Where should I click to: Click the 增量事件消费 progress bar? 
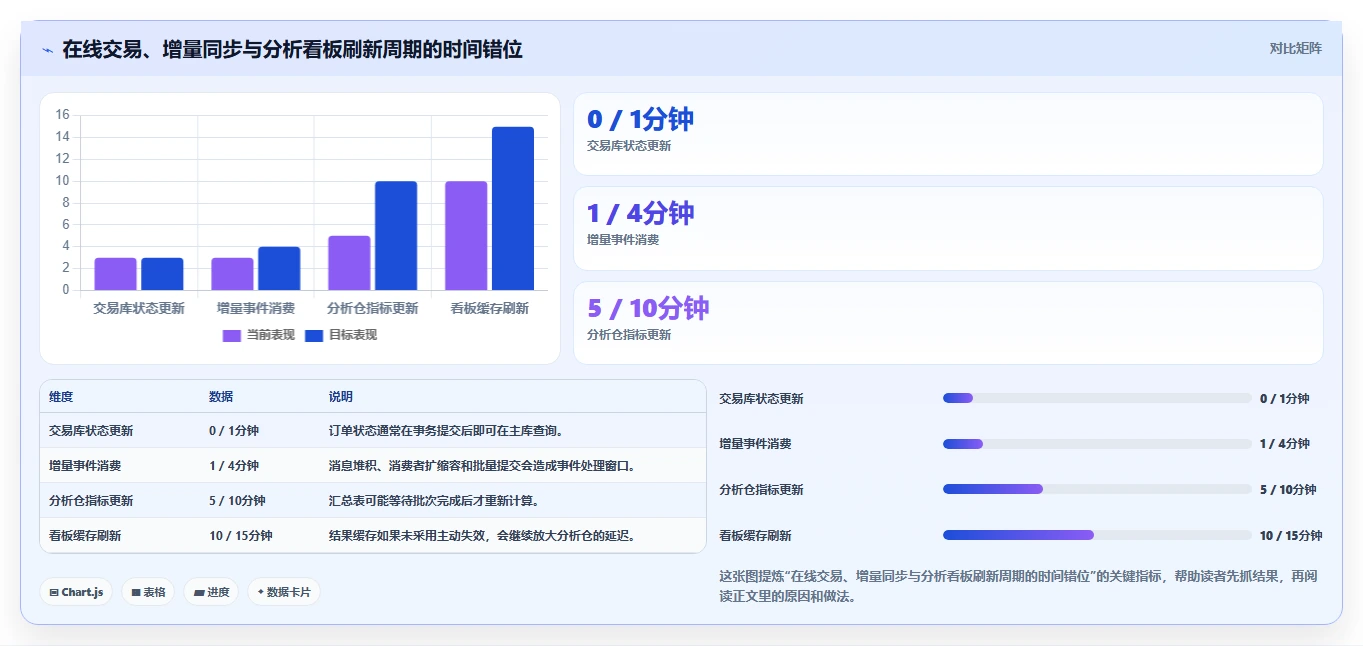tap(1097, 444)
